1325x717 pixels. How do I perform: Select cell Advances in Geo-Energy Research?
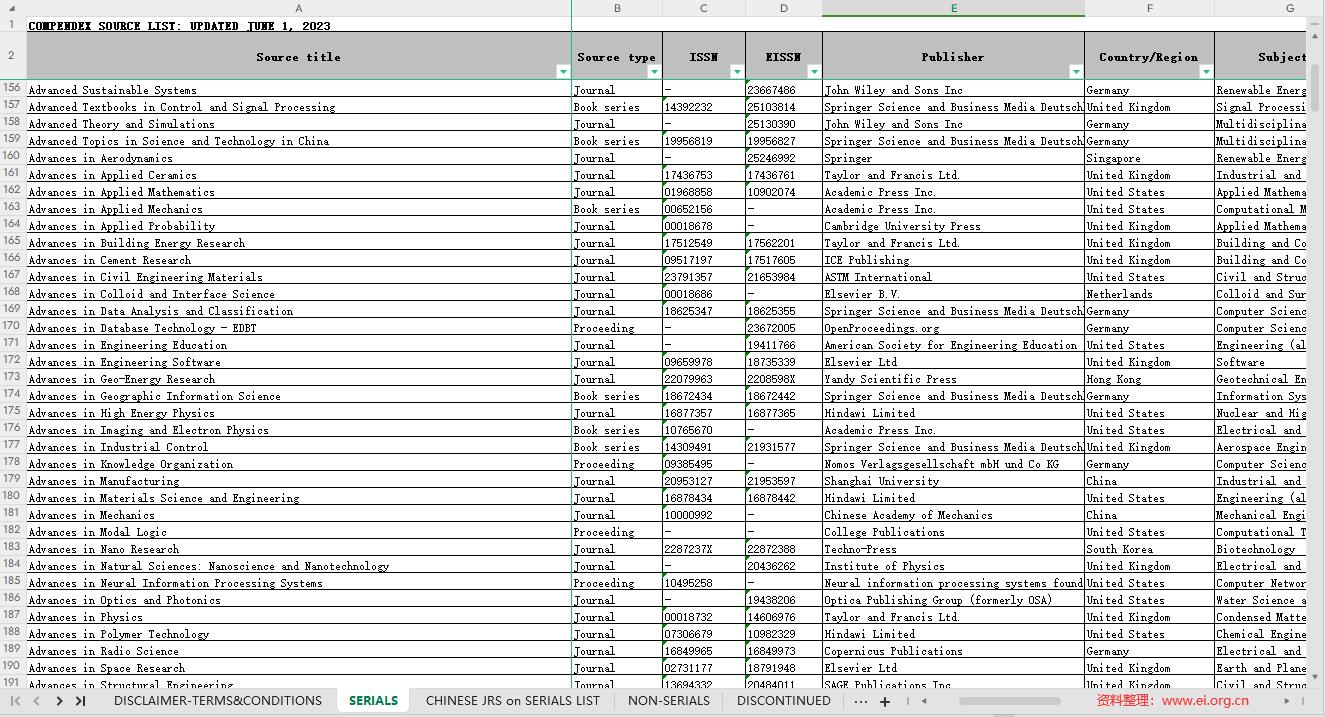coord(299,379)
